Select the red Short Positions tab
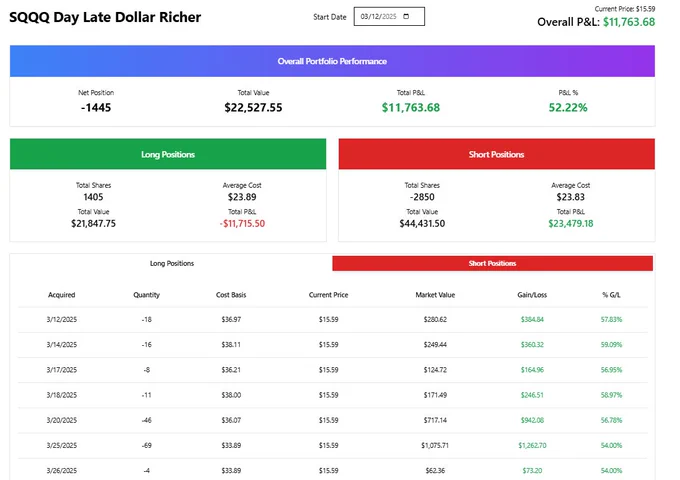 pos(492,263)
